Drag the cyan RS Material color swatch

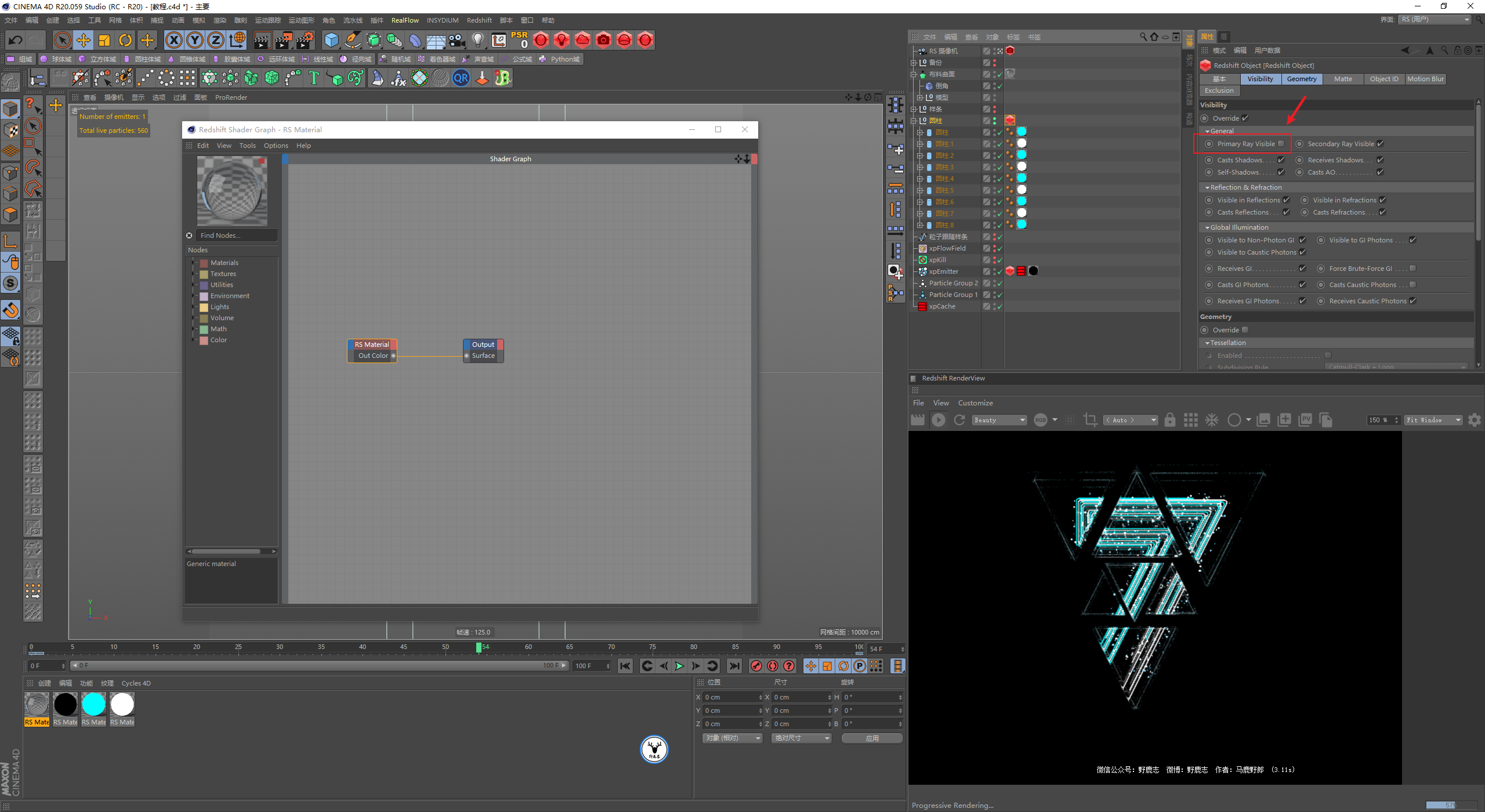coord(94,704)
